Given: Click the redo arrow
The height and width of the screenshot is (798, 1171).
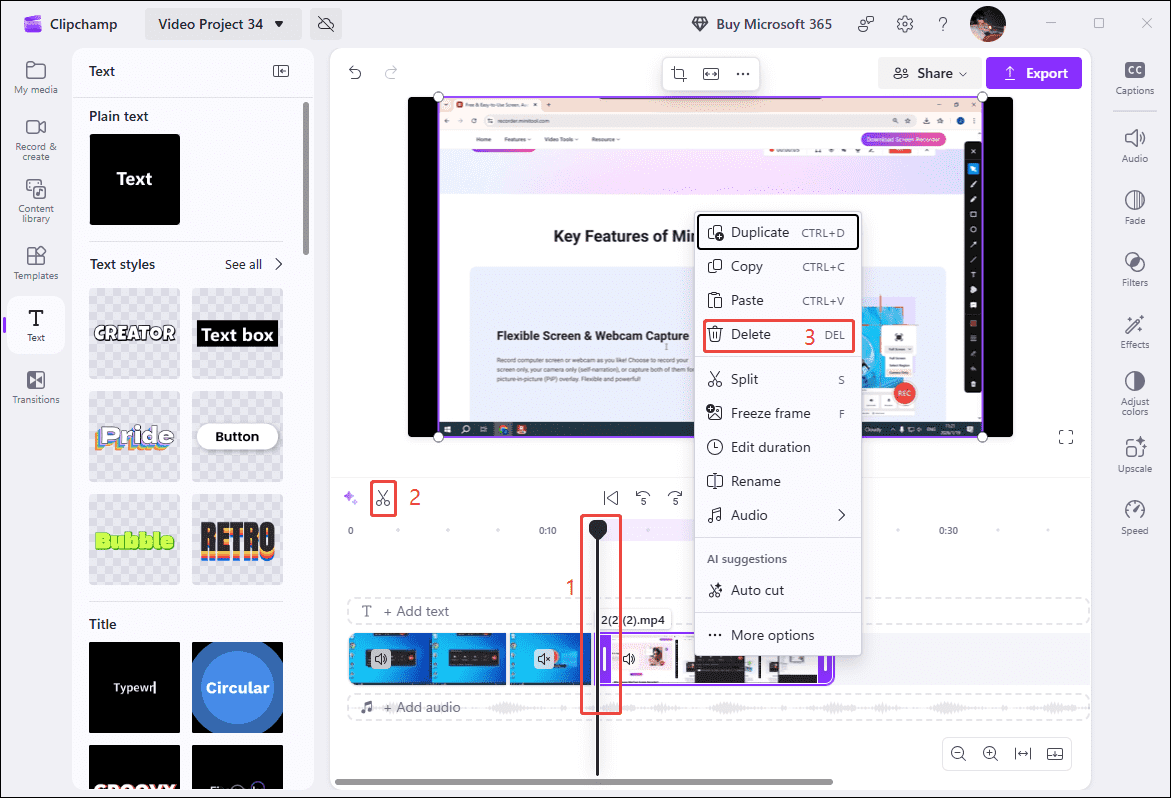Looking at the screenshot, I should (x=391, y=72).
